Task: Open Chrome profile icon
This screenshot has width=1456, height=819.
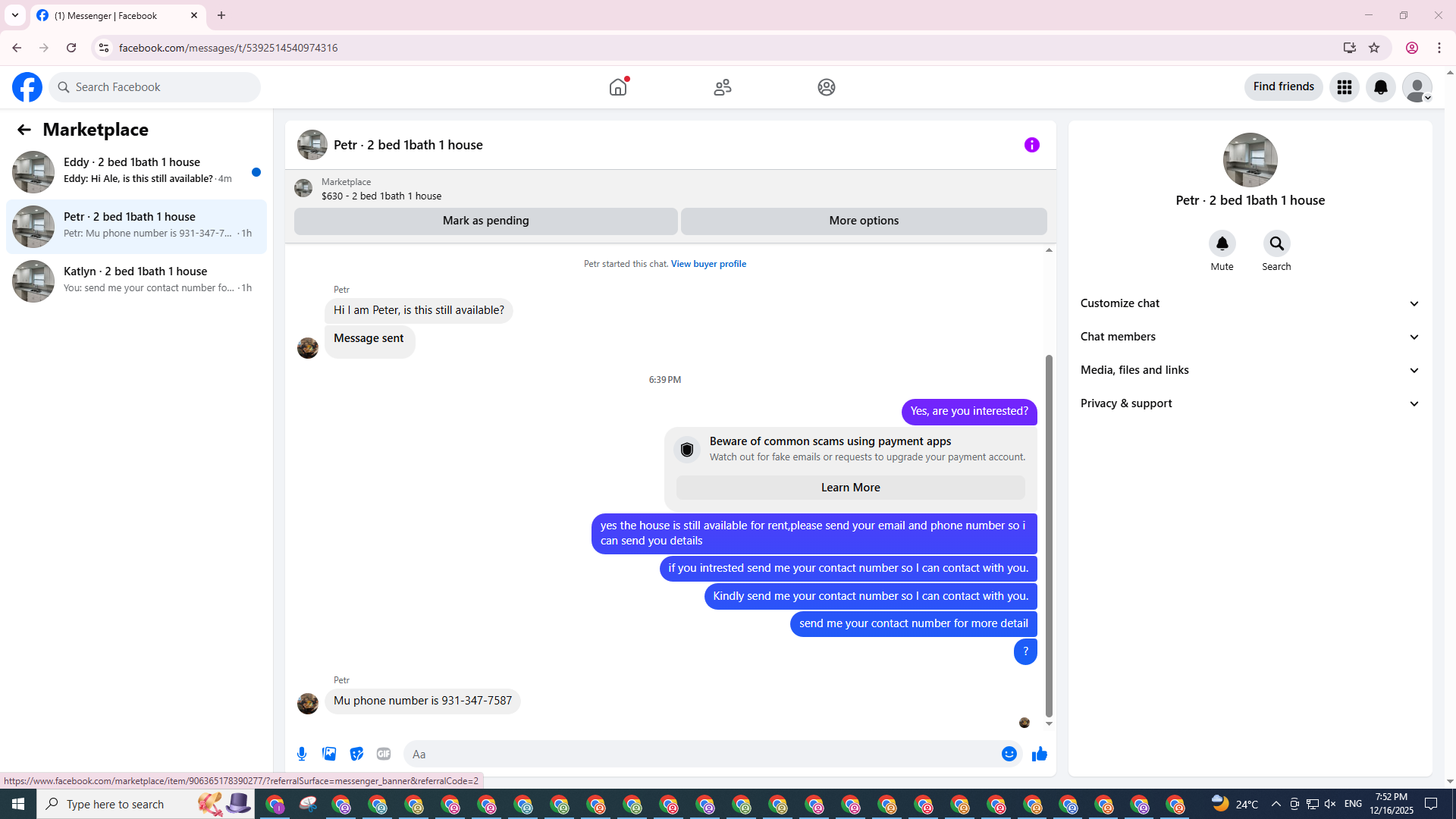Action: coord(1412,48)
